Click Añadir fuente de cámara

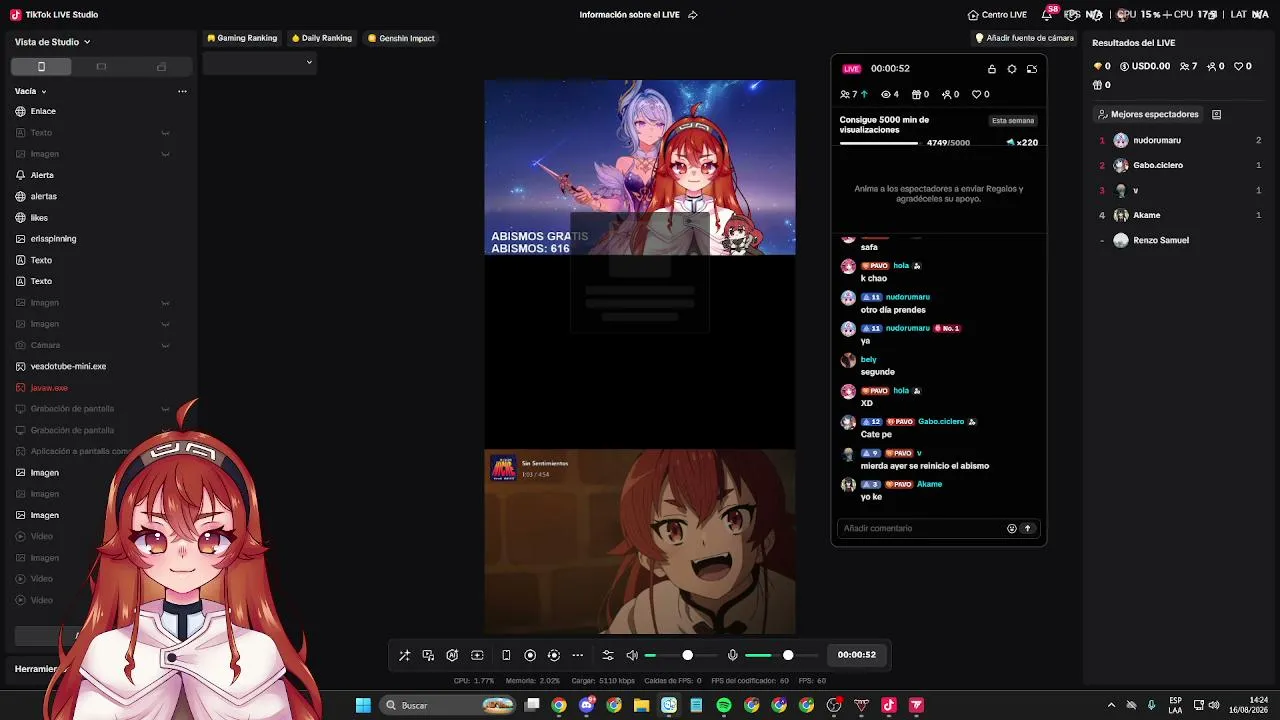[x=1024, y=38]
